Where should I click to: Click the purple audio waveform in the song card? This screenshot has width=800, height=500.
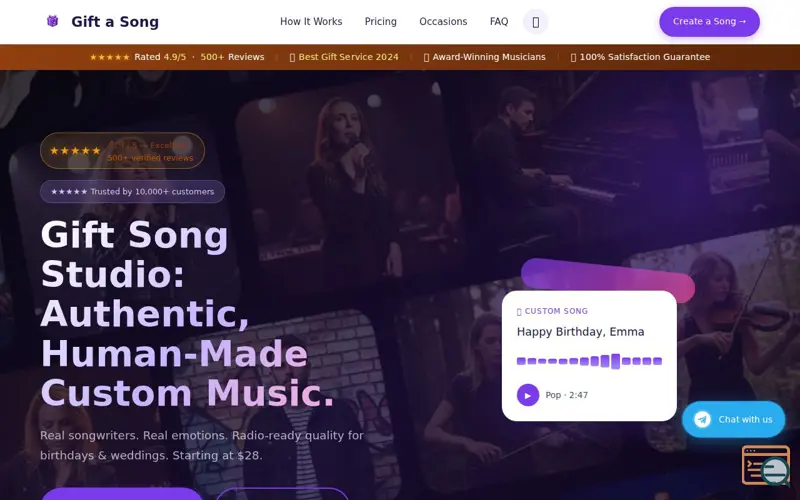(589, 361)
